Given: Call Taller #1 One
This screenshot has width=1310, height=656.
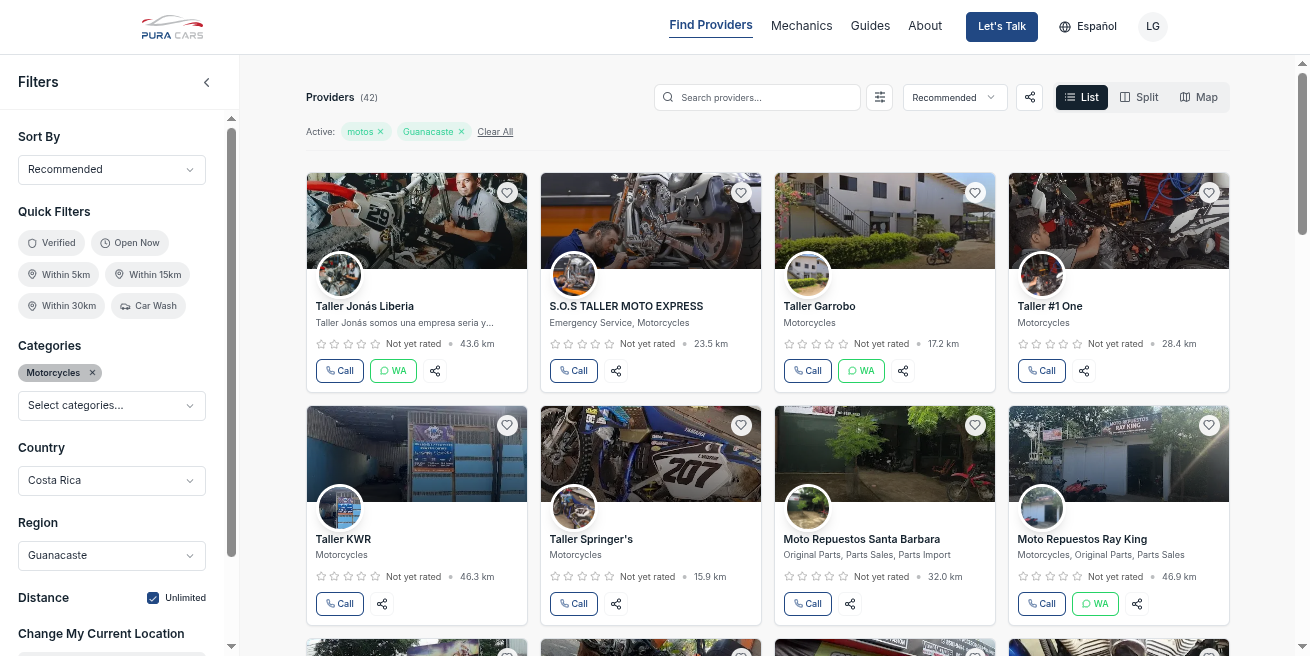Looking at the screenshot, I should click(x=1042, y=371).
